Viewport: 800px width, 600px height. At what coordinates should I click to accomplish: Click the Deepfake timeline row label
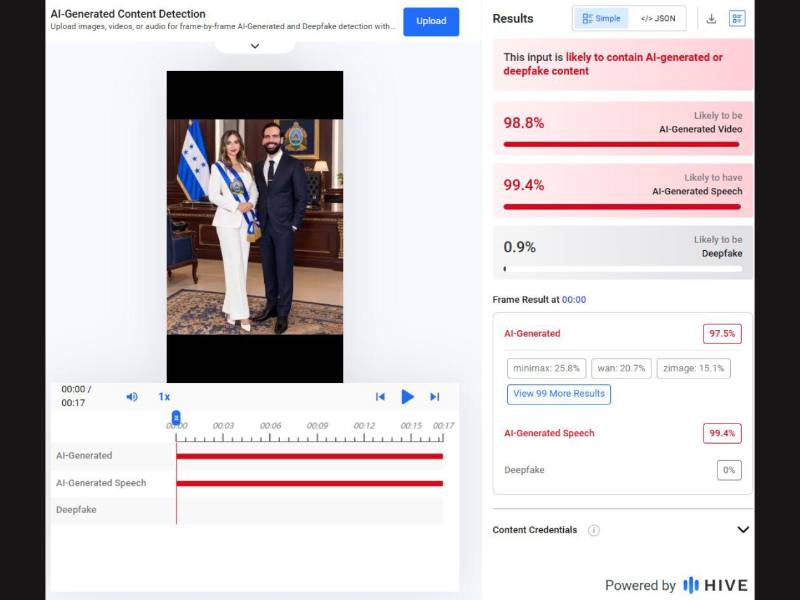(x=76, y=510)
